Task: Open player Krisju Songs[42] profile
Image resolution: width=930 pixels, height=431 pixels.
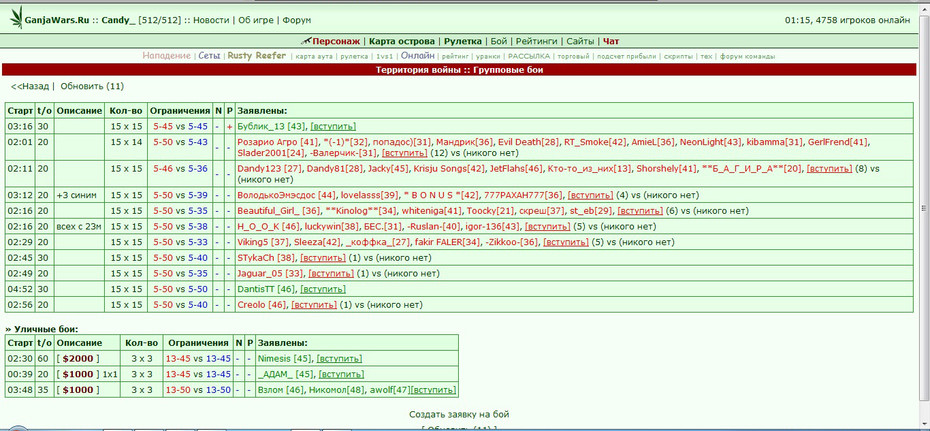Action: coord(449,169)
